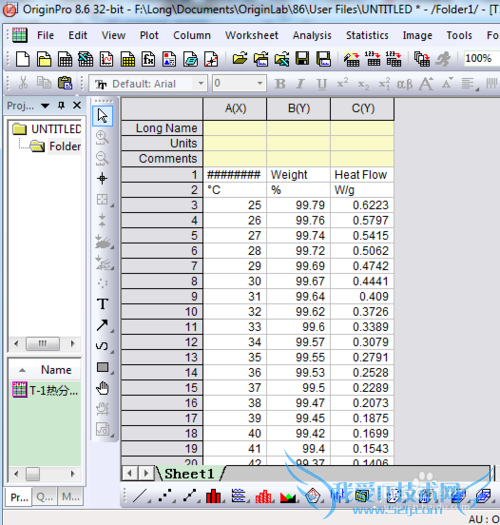Image resolution: width=500 pixels, height=525 pixels.
Task: Click the New Folder icon
Action: (44, 60)
